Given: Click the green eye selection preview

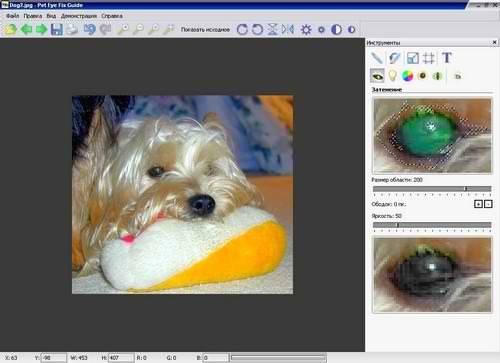Looking at the screenshot, I should 432,135.
